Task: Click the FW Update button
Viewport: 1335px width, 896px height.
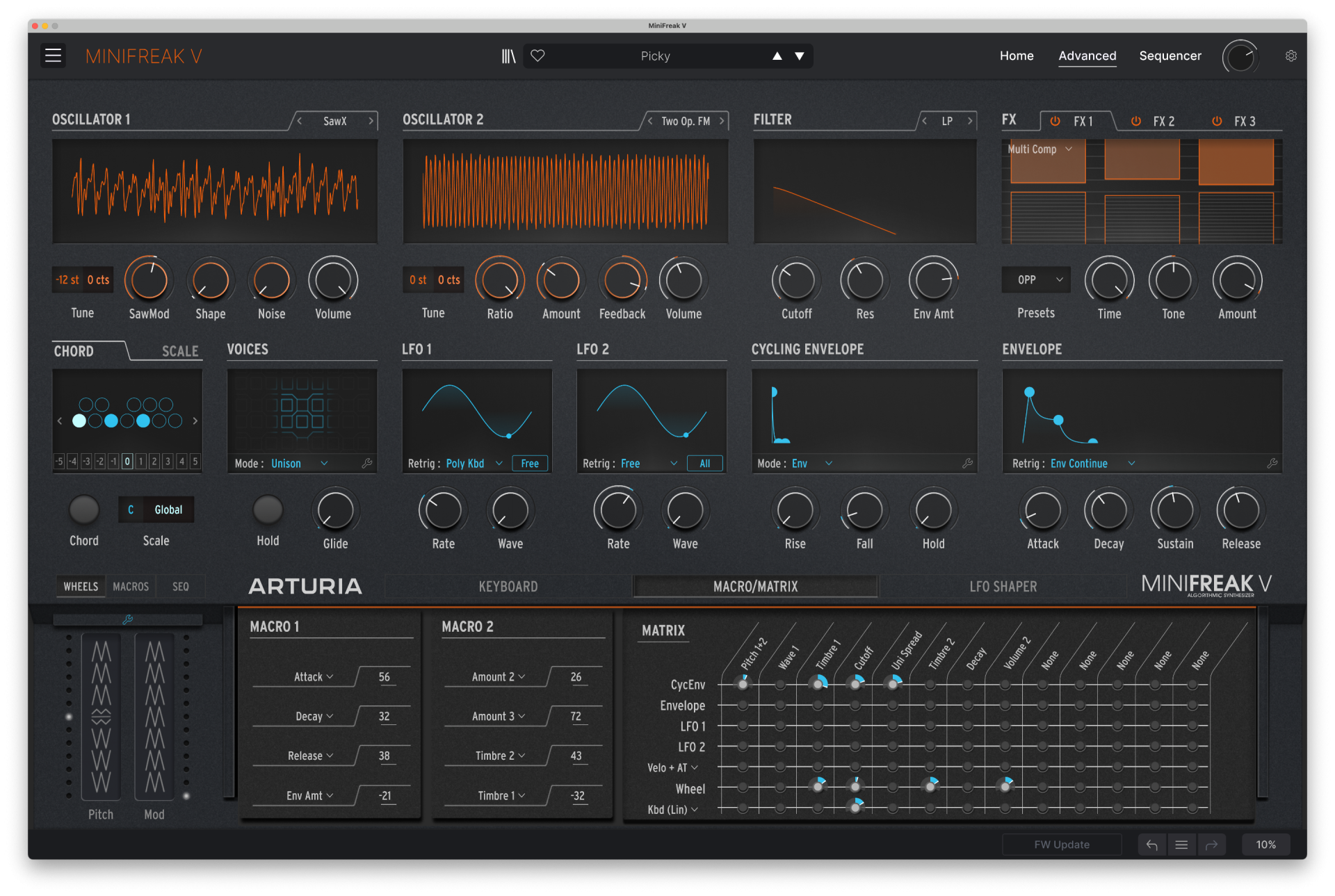Action: coord(1061,845)
